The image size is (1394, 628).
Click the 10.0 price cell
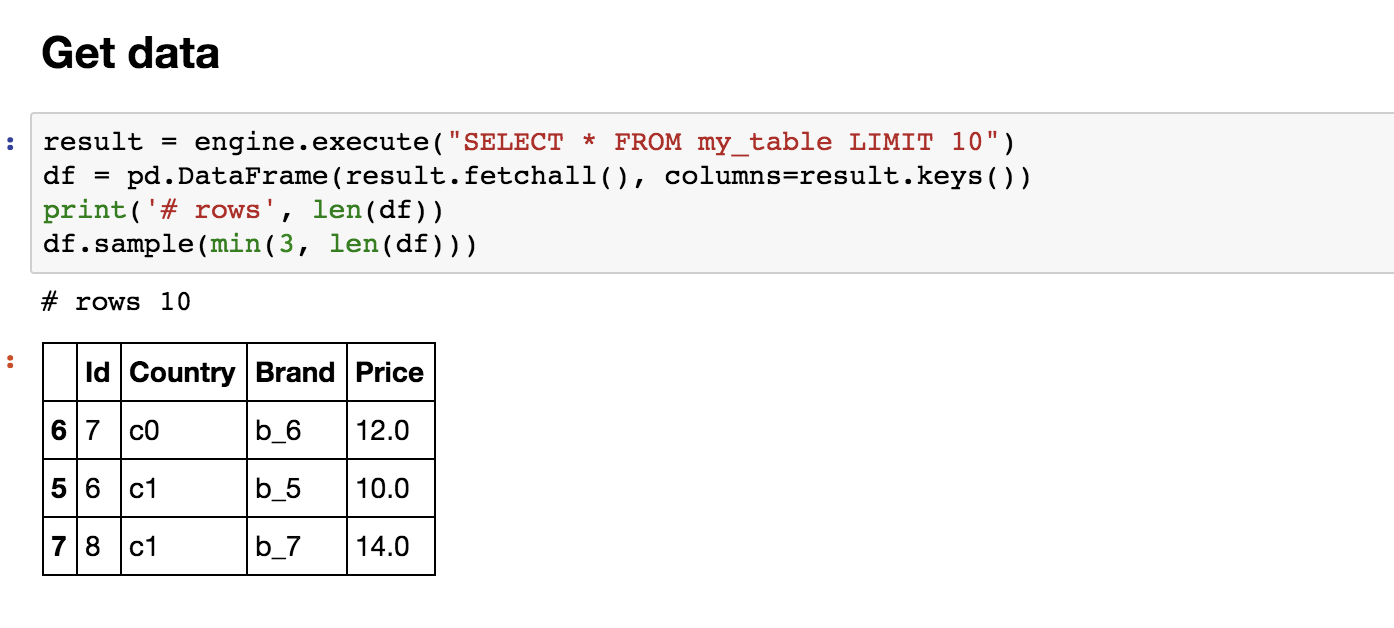(x=390, y=488)
